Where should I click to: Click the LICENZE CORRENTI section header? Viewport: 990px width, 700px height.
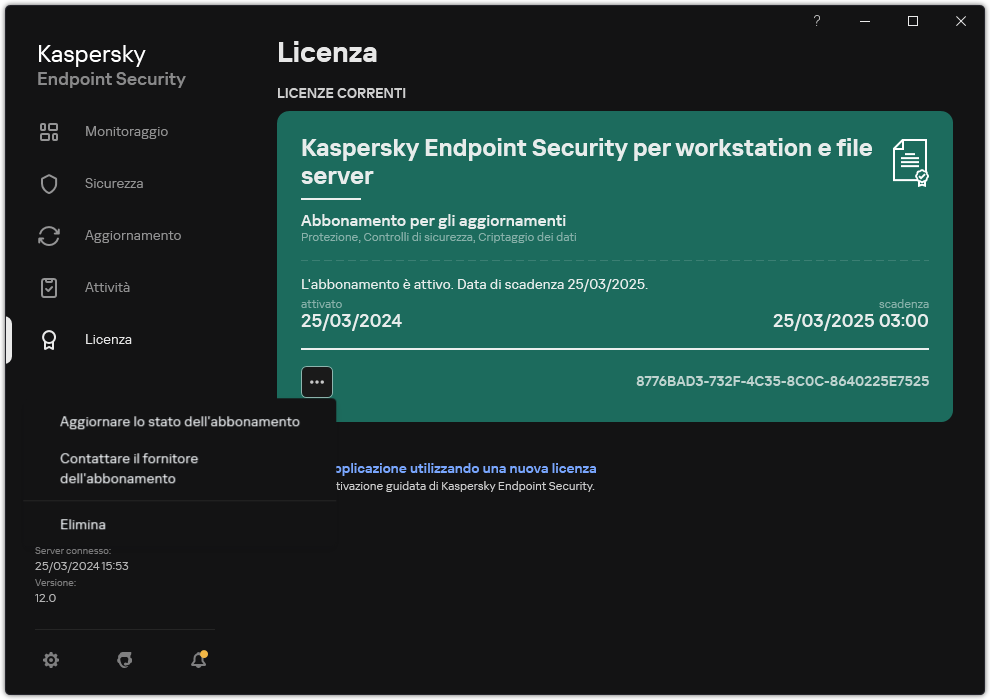pos(341,93)
